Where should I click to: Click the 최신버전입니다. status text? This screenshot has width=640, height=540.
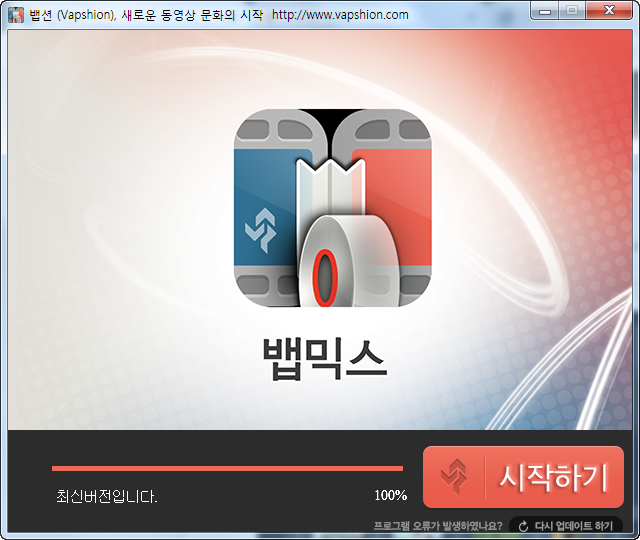(107, 497)
